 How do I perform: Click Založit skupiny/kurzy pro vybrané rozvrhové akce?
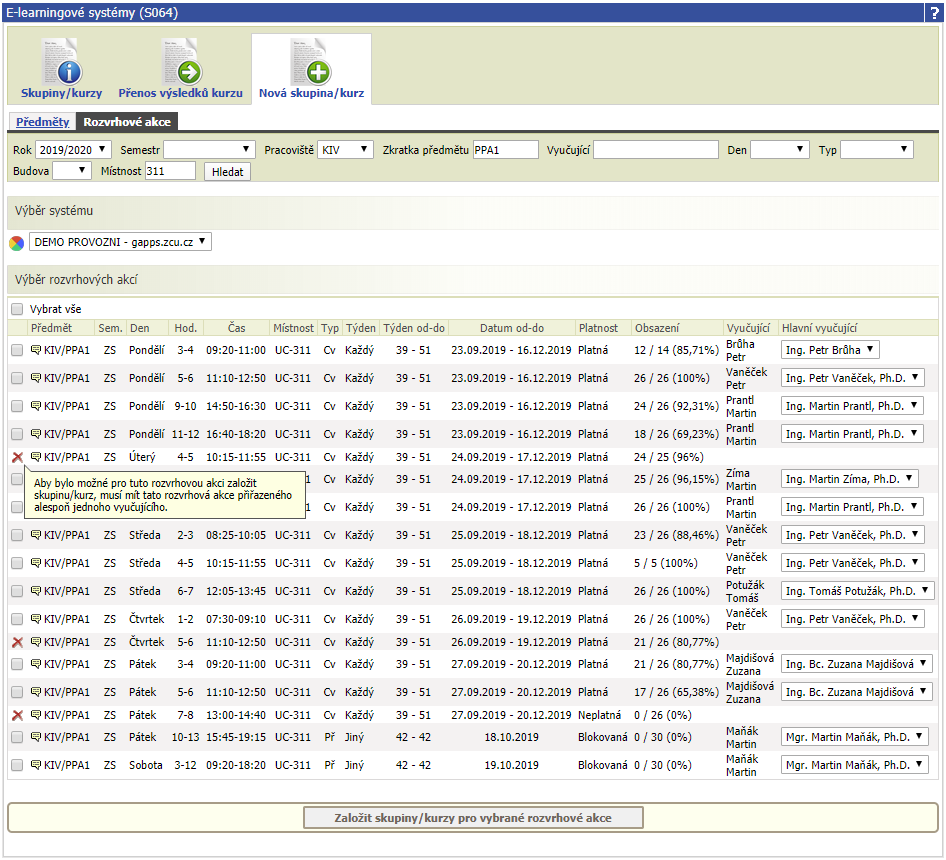pos(473,818)
